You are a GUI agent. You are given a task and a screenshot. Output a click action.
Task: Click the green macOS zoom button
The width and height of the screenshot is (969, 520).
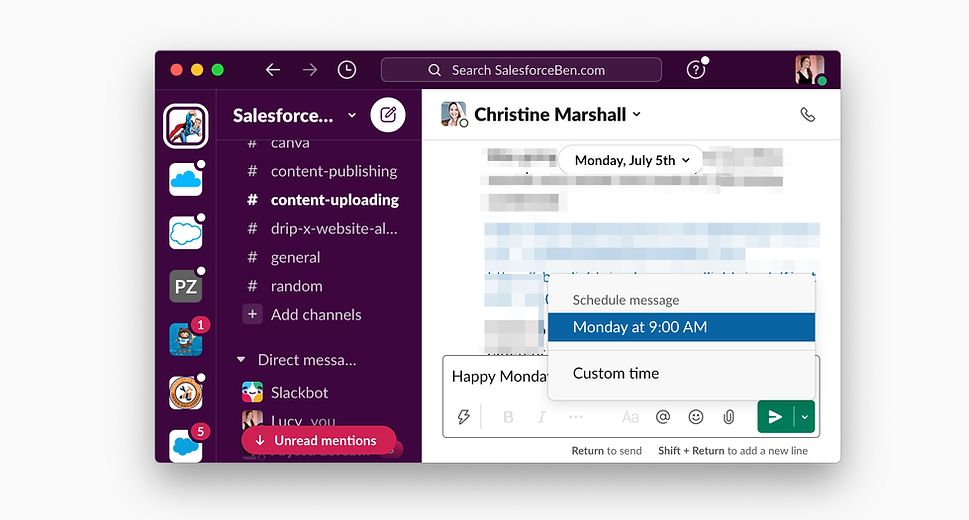[x=218, y=70]
